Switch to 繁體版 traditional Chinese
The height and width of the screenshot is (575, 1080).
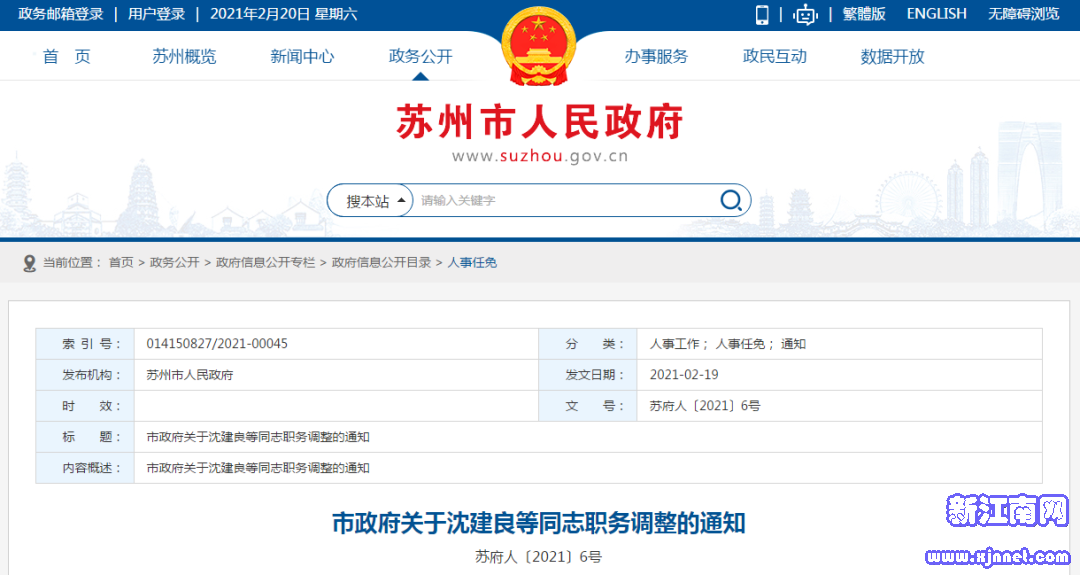[x=864, y=14]
